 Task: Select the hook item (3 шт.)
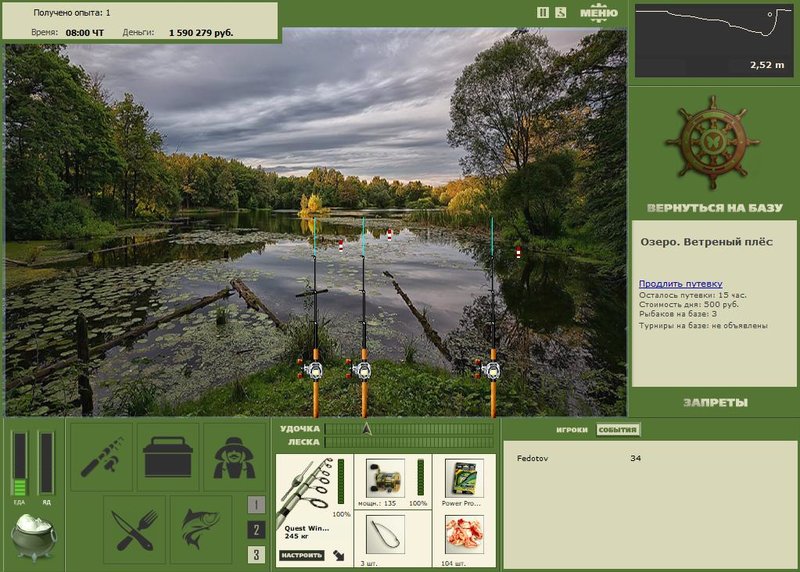click(385, 535)
